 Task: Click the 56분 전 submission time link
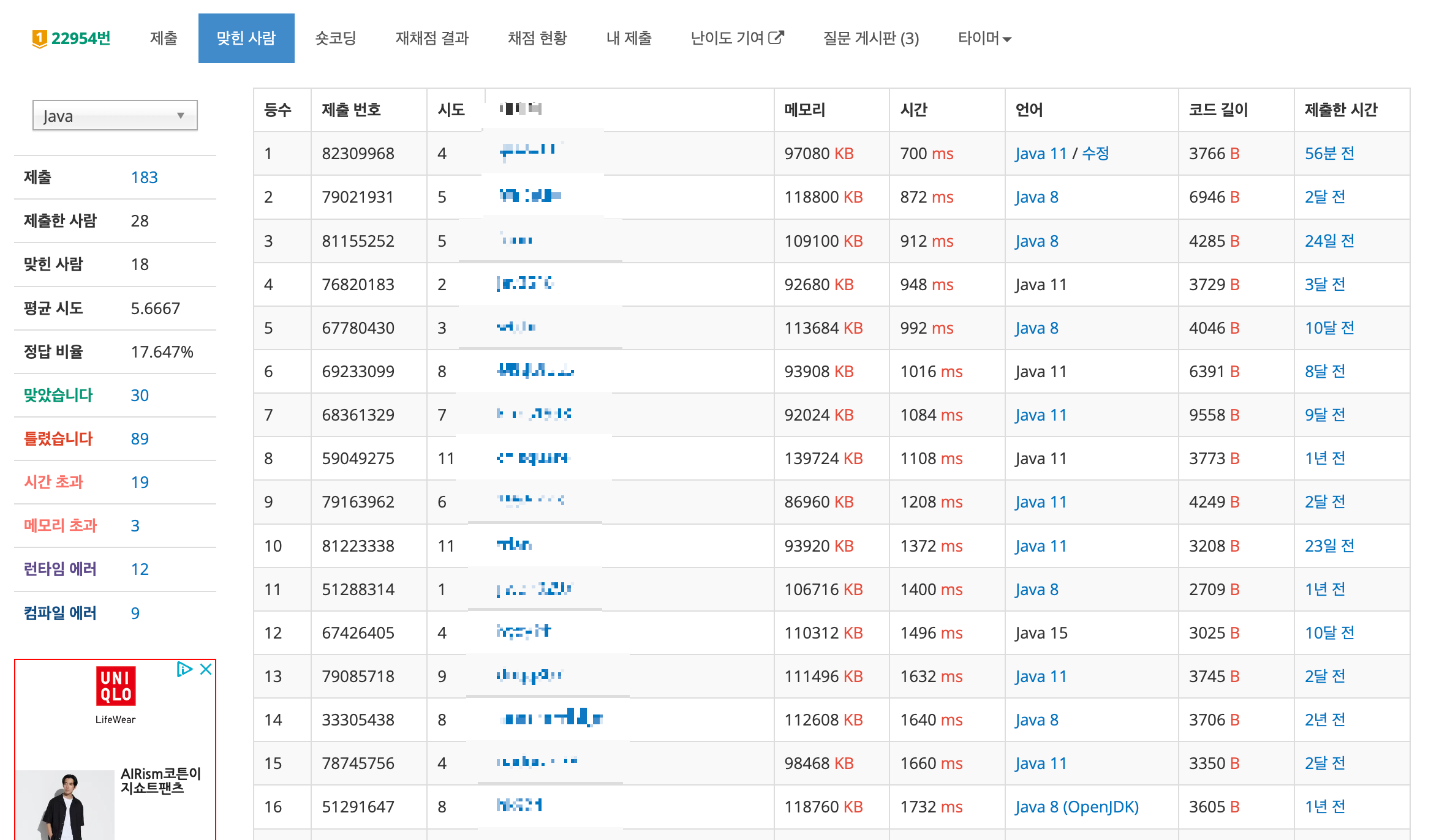click(1329, 154)
